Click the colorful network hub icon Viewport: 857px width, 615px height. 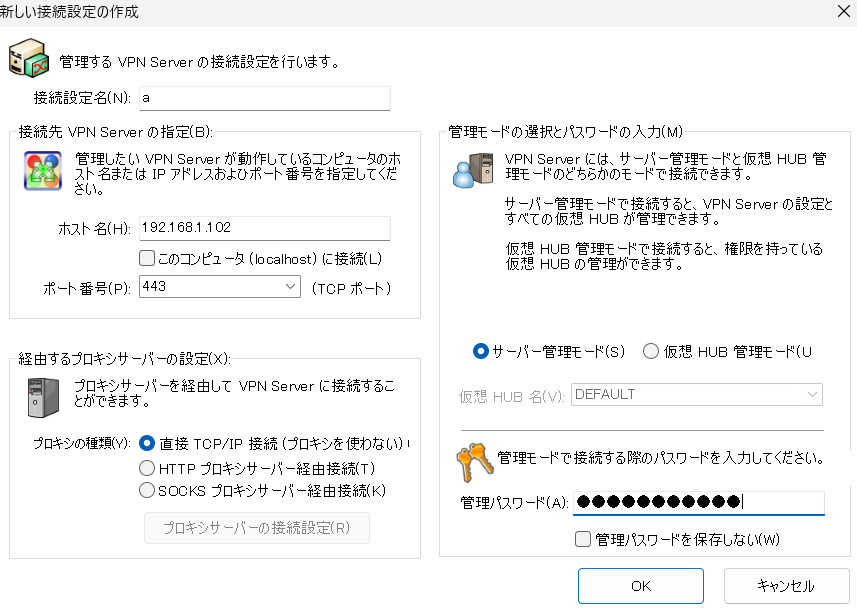[43, 171]
